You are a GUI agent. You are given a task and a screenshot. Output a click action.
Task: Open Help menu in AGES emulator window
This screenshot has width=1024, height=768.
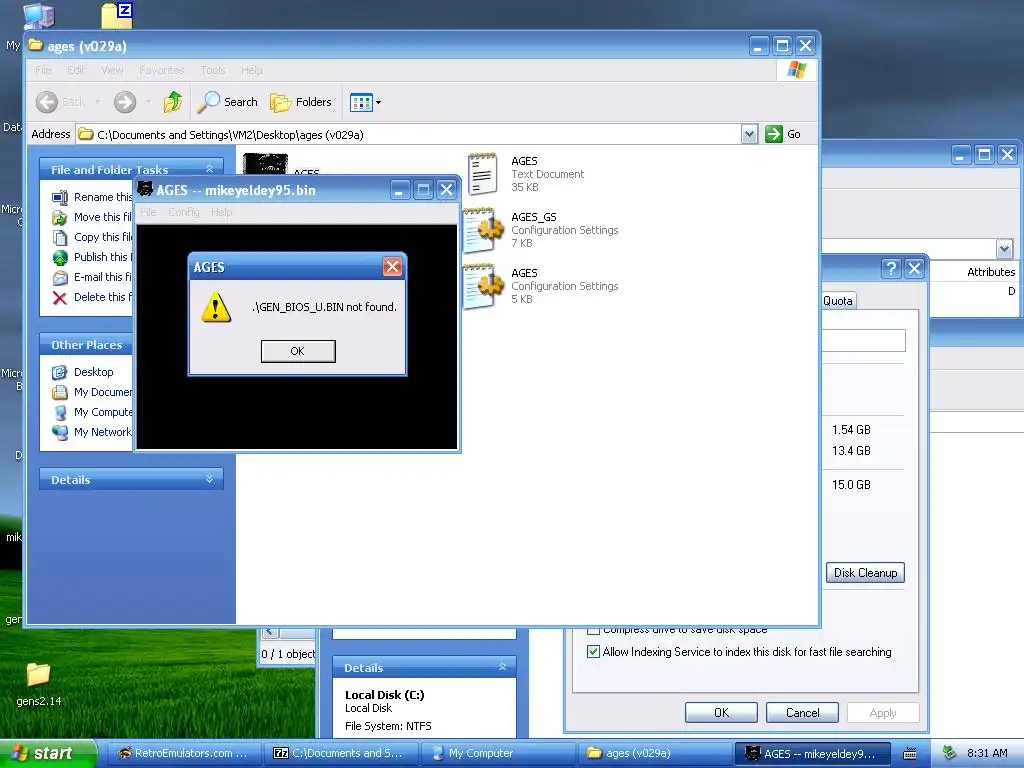coord(221,212)
